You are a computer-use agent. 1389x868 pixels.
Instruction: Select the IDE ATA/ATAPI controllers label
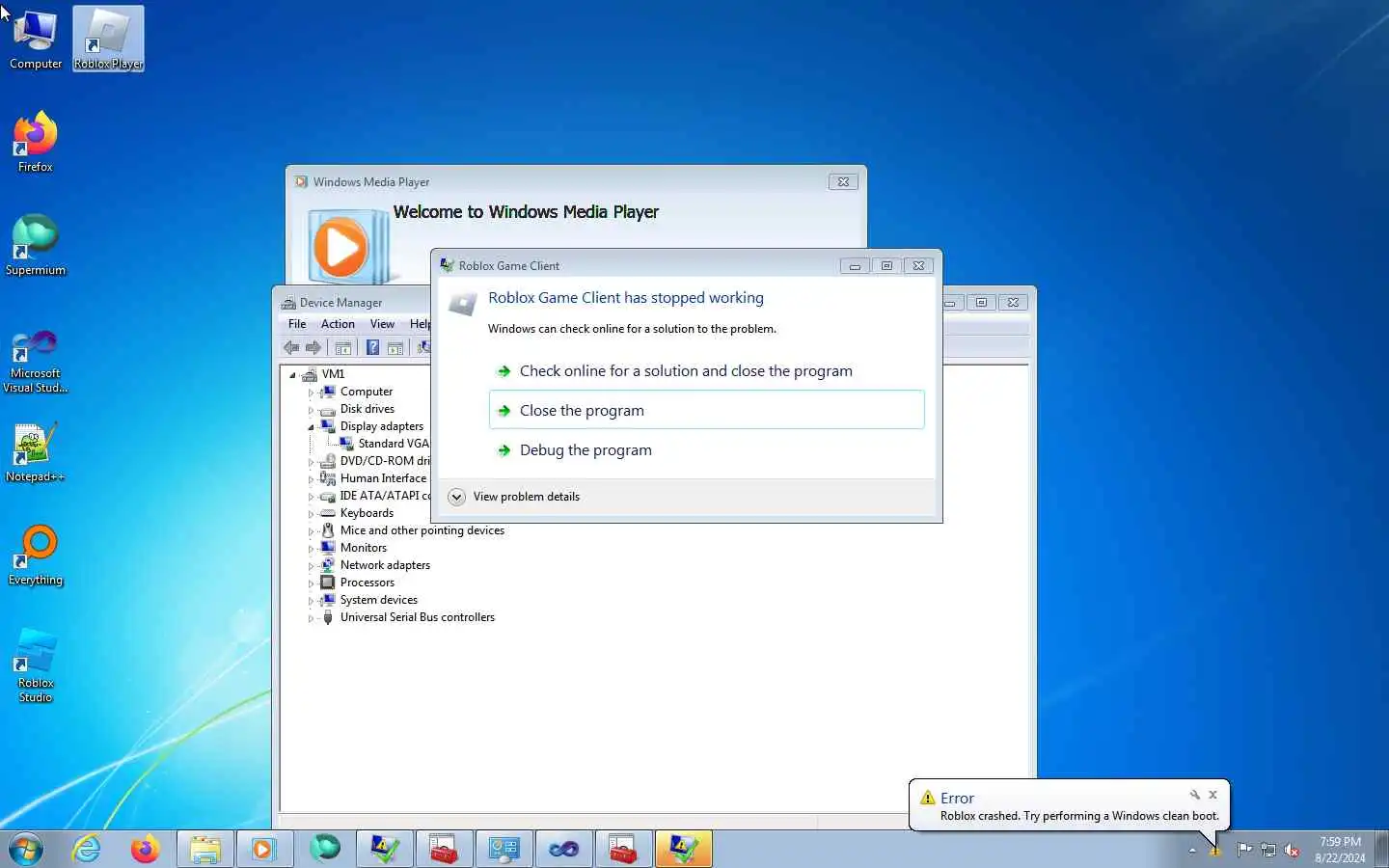(x=385, y=496)
